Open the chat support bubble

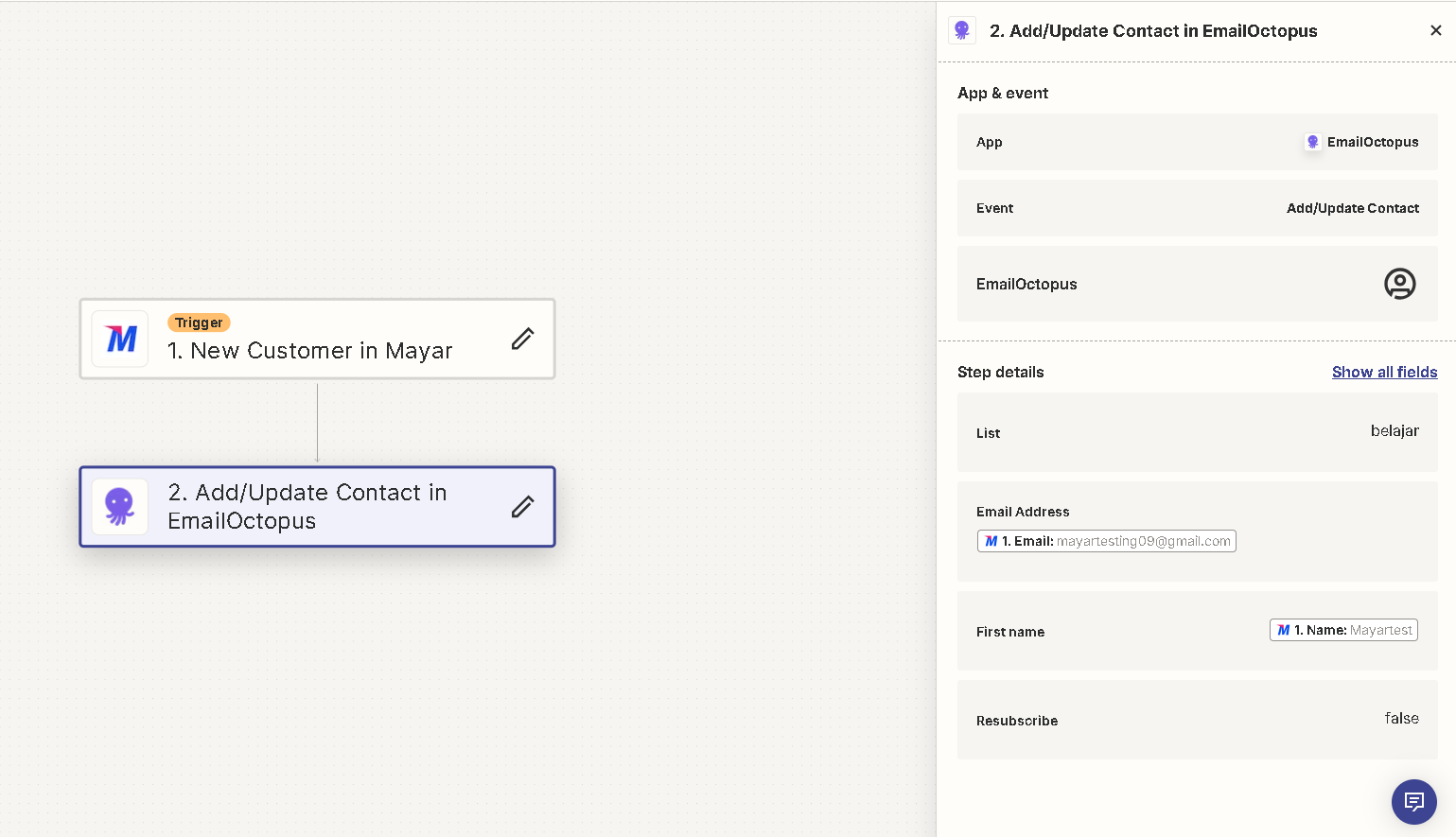(1414, 802)
